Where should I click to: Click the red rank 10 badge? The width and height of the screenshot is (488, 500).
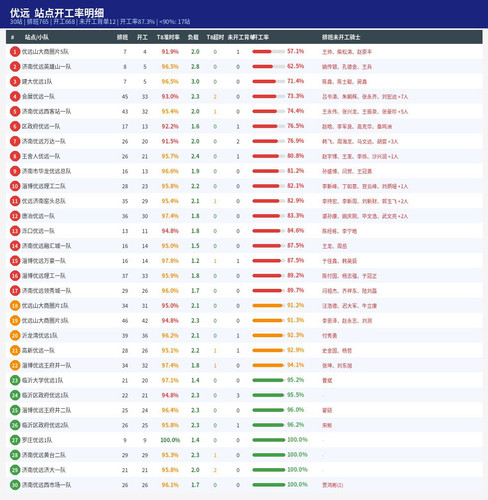point(15,186)
